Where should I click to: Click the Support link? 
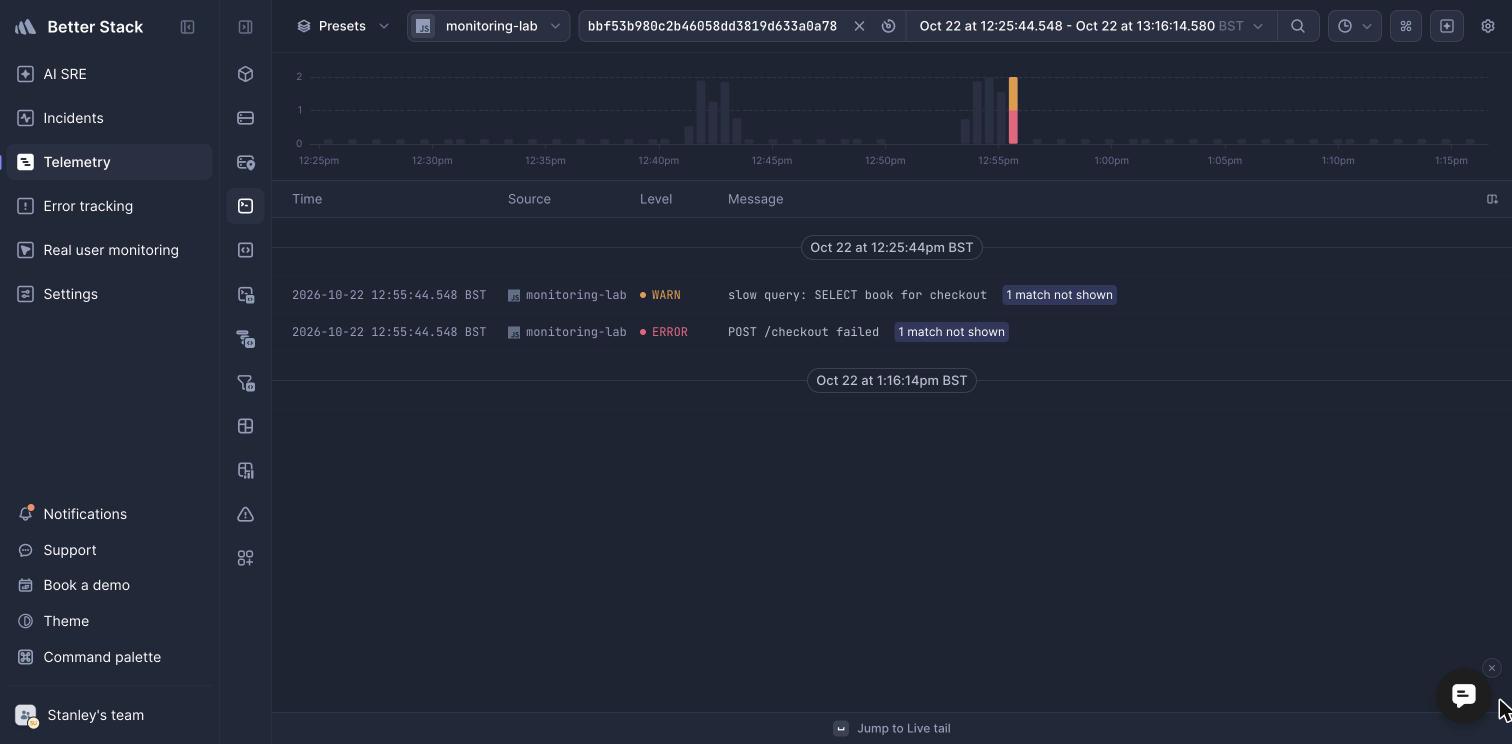[109, 550]
